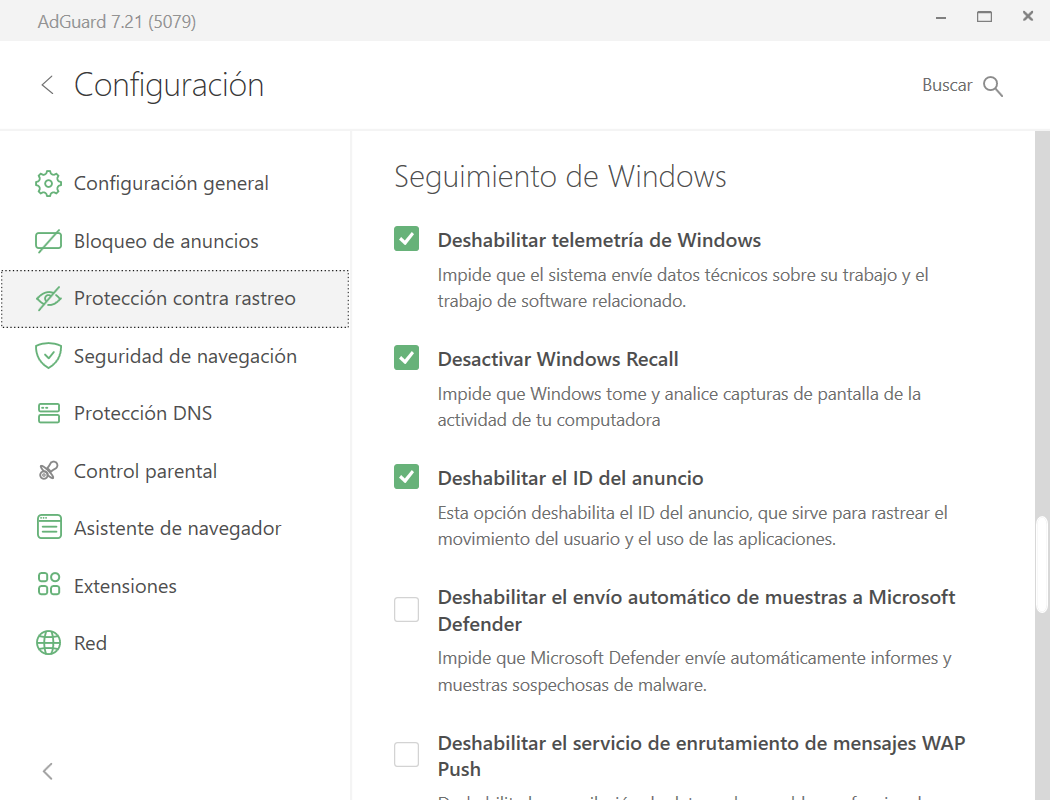Switch to Protección DNS section
Screen dimensions: 1050x800
175,413
